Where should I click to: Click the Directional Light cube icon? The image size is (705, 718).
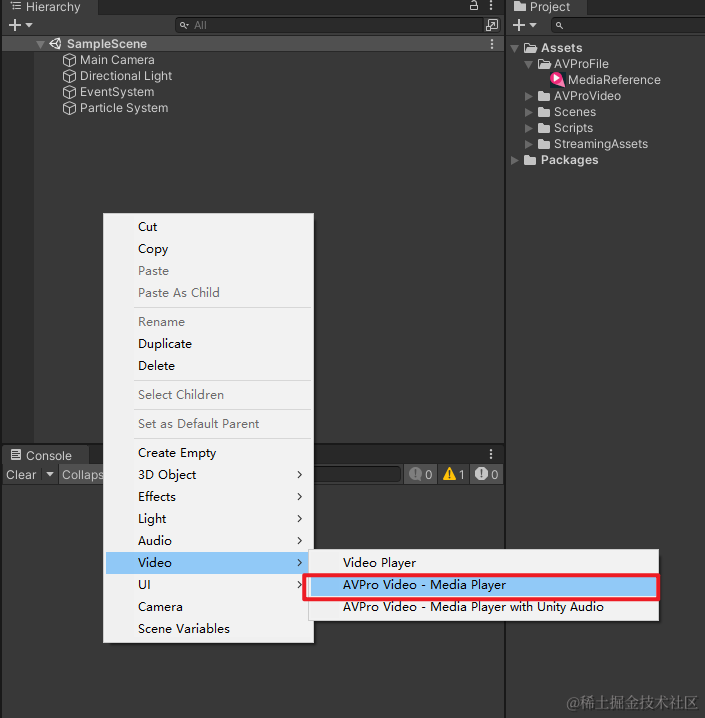click(x=69, y=76)
